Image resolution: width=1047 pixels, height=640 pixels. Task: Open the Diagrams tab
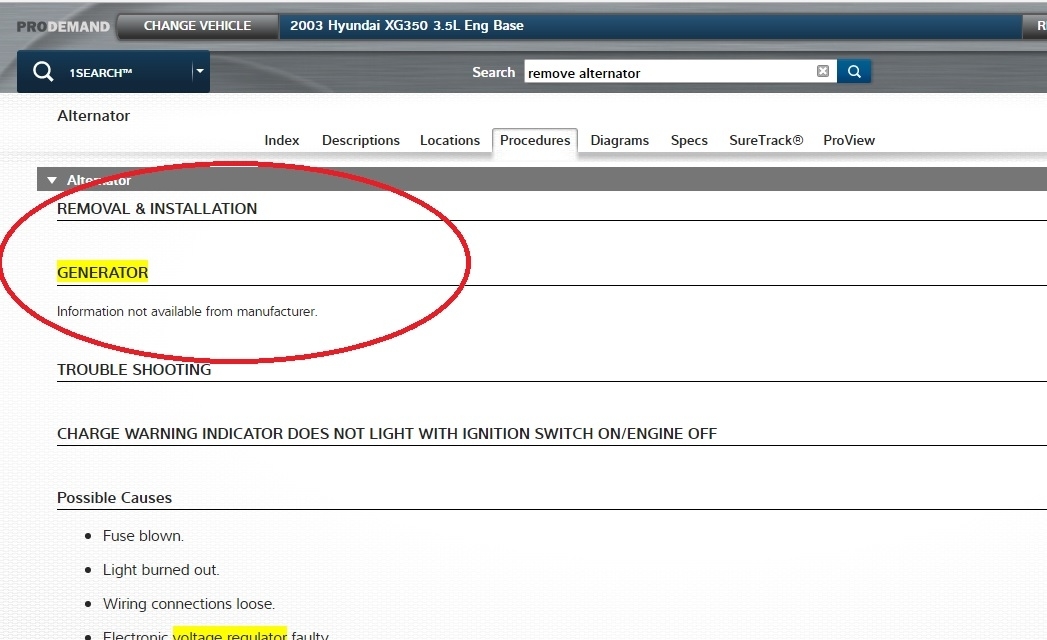coord(619,140)
